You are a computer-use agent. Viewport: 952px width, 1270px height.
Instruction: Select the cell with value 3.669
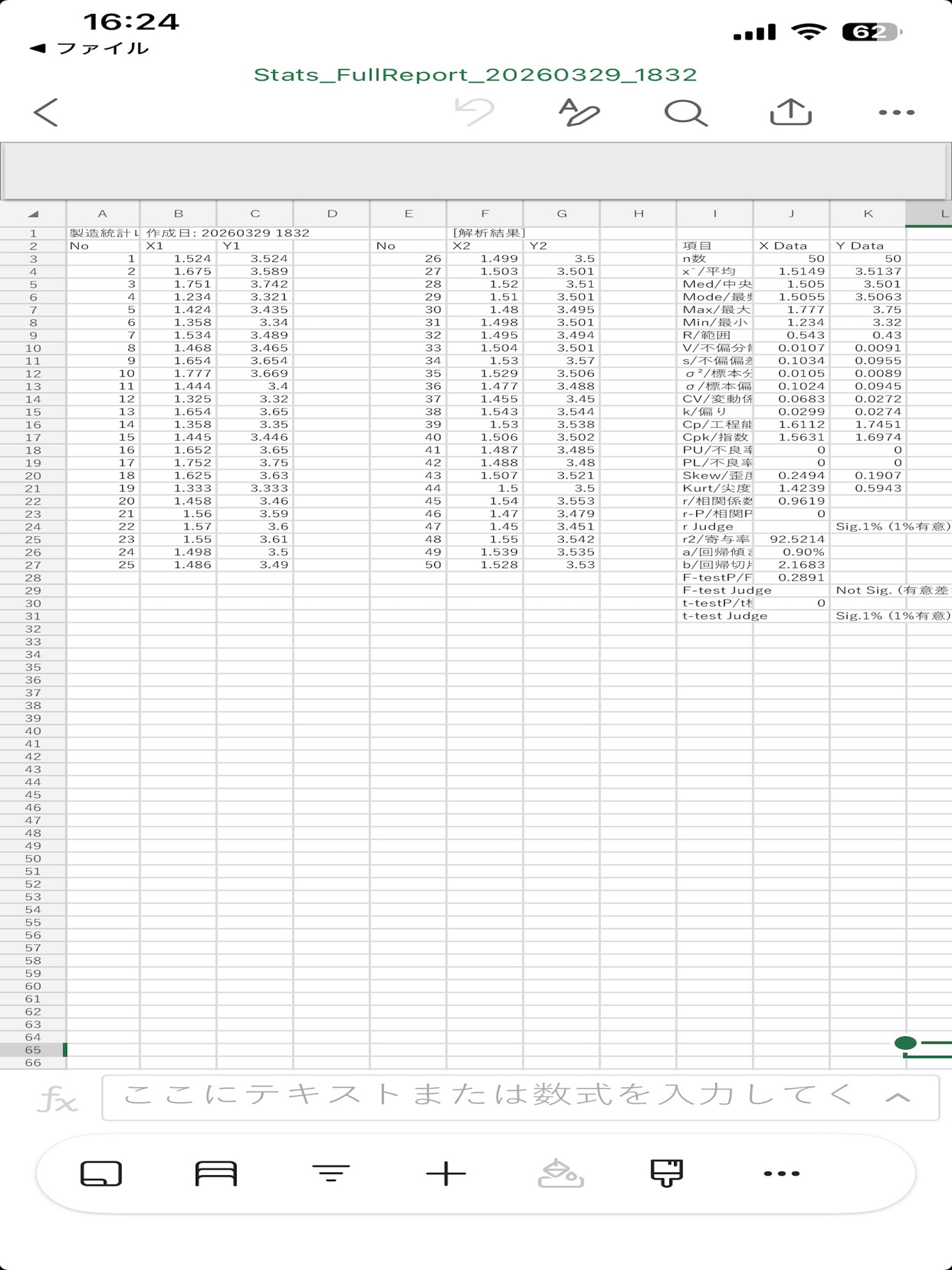[255, 373]
